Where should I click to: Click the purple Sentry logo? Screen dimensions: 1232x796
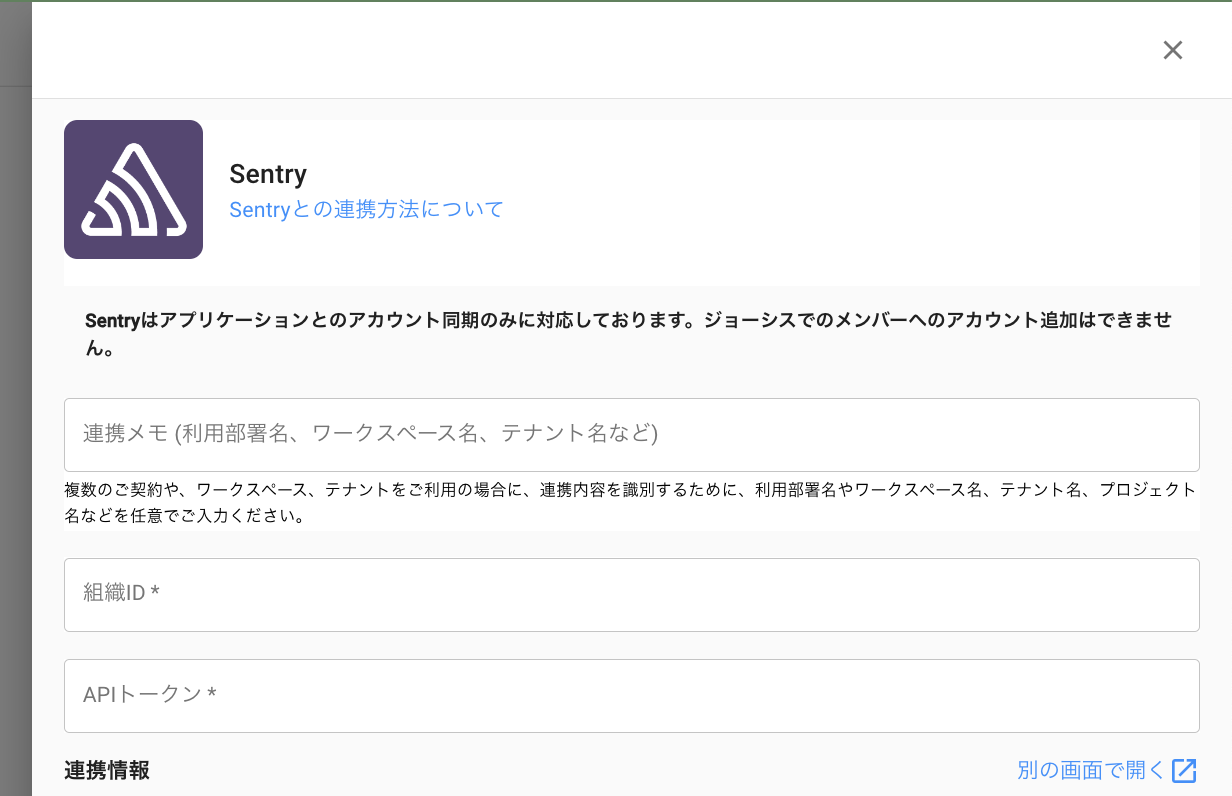(x=133, y=189)
